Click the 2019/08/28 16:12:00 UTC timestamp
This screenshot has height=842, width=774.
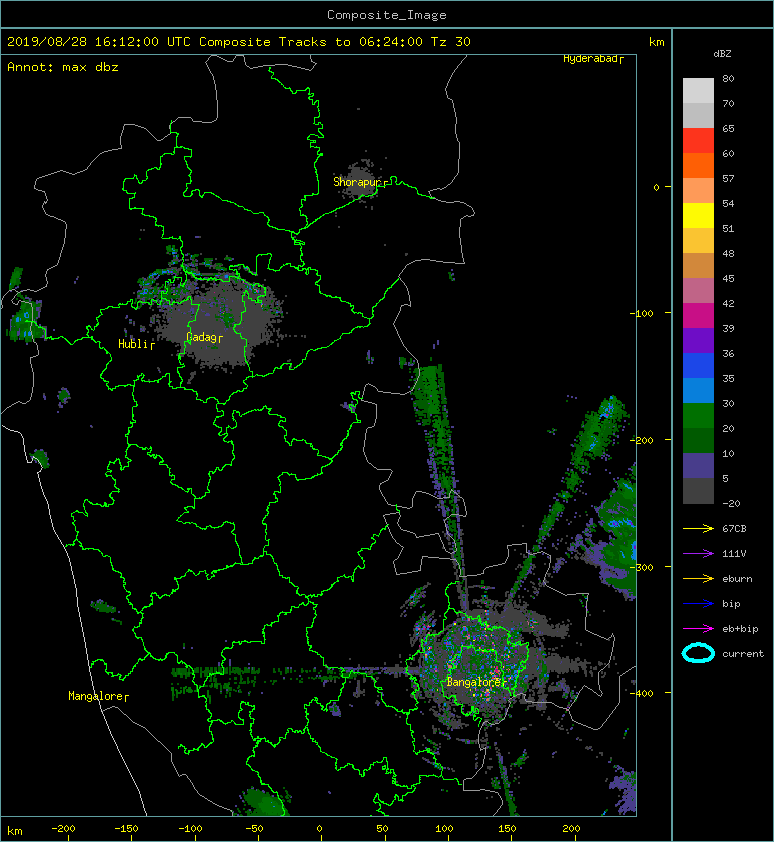[98, 42]
